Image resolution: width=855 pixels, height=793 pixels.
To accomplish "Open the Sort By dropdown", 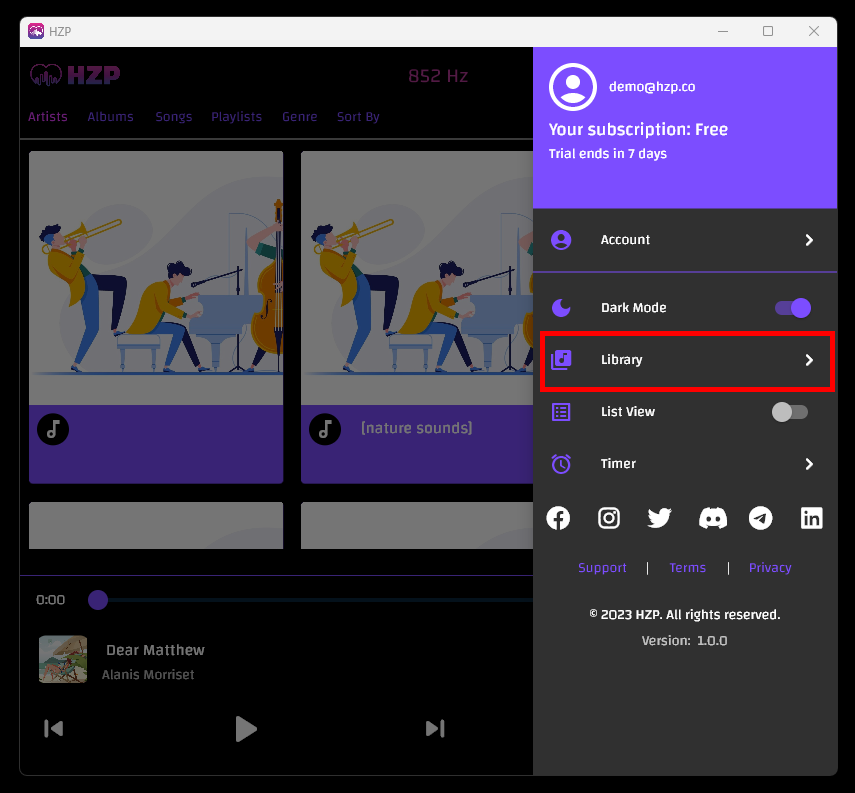I will click(x=358, y=117).
